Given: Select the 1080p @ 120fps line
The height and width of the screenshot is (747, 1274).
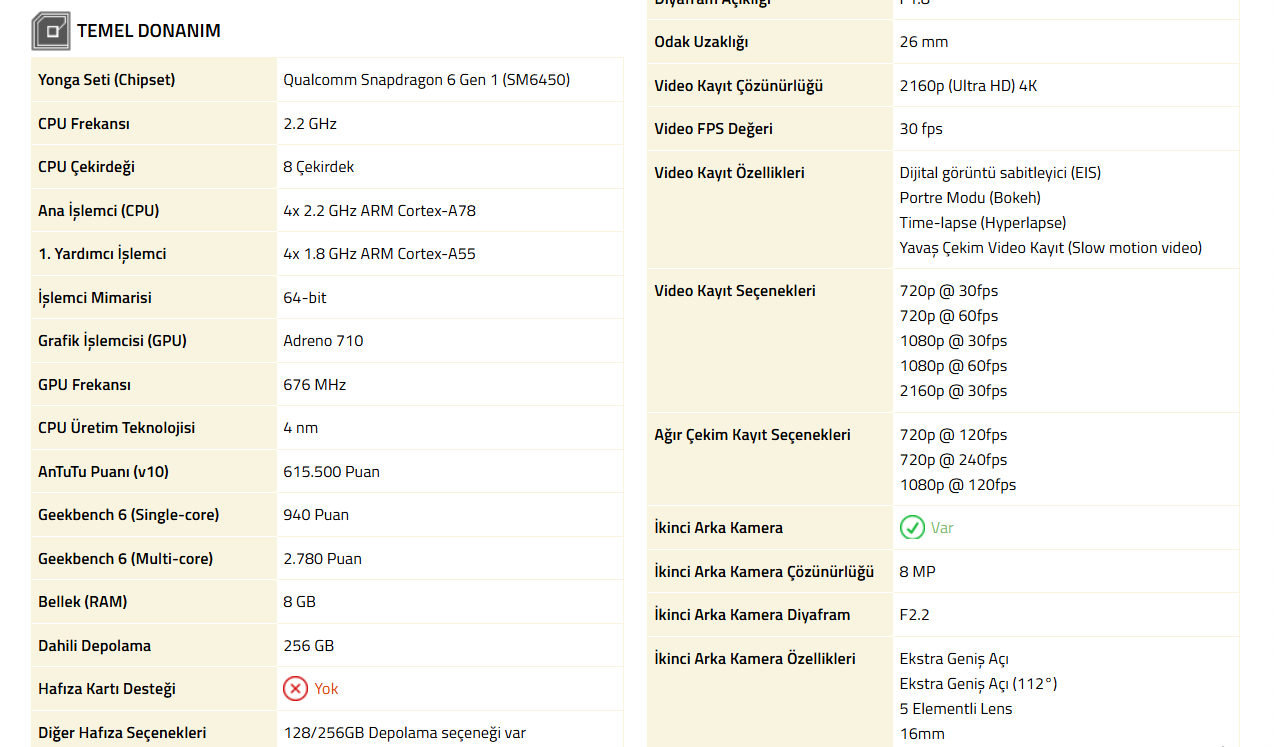Looking at the screenshot, I should 957,485.
